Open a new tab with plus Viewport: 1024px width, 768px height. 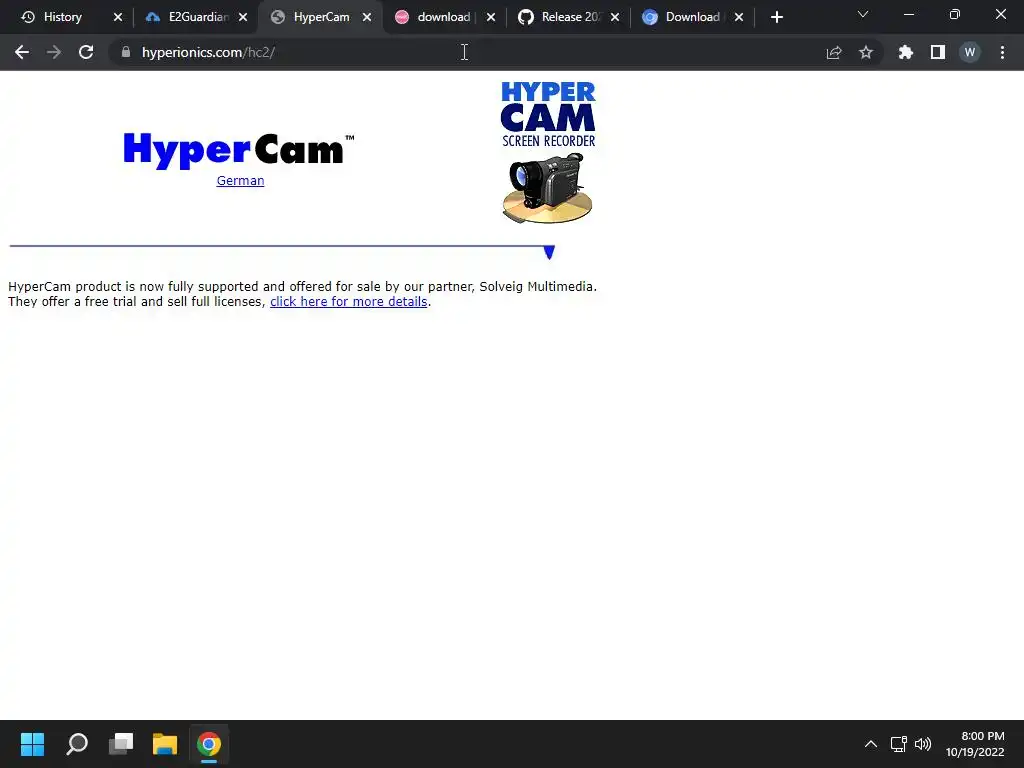point(776,18)
